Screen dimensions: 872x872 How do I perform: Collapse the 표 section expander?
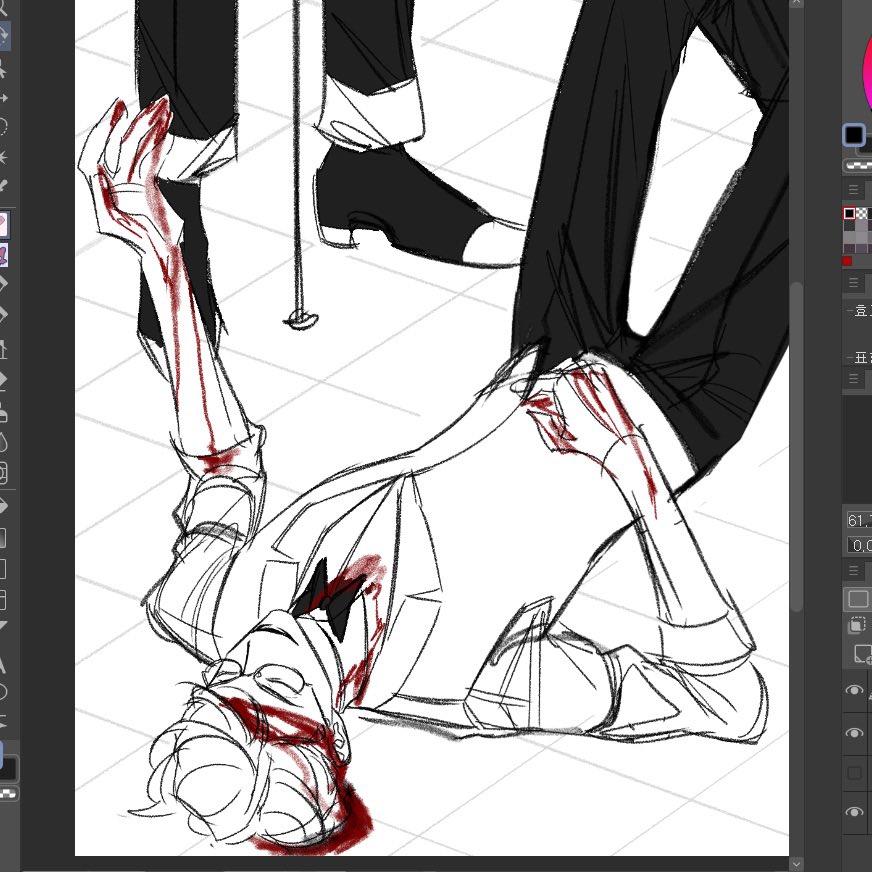point(849,358)
